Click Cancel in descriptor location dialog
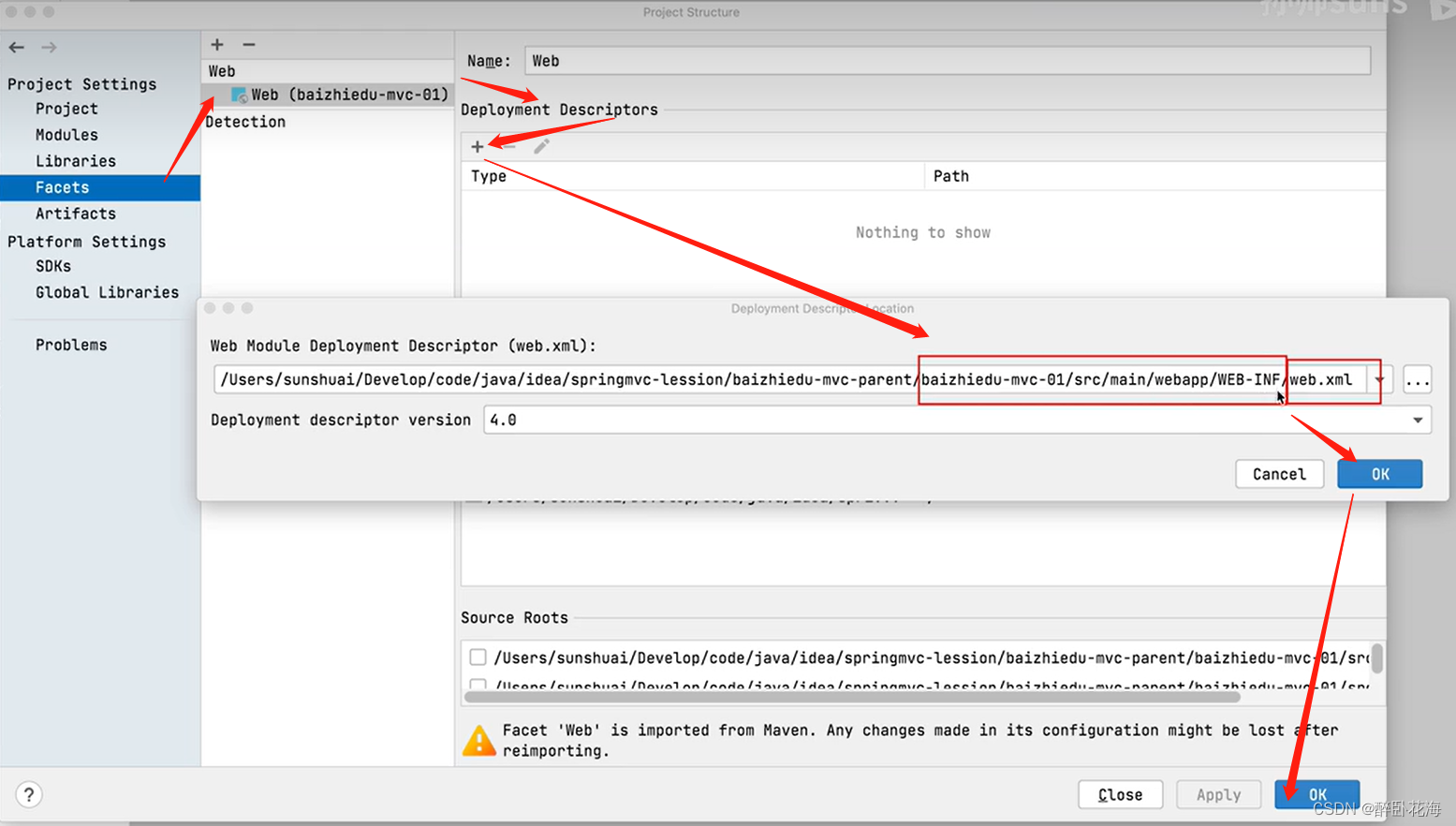 [x=1279, y=475]
